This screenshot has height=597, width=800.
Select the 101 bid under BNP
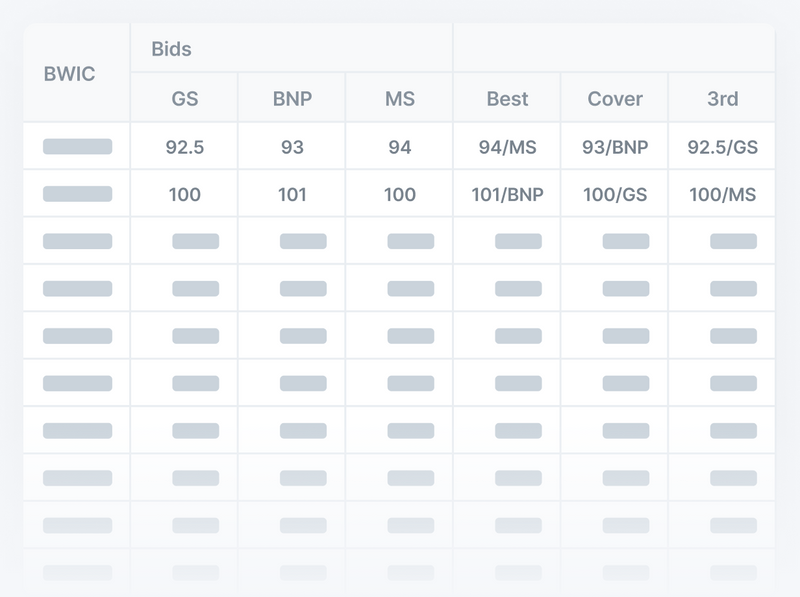coord(291,192)
